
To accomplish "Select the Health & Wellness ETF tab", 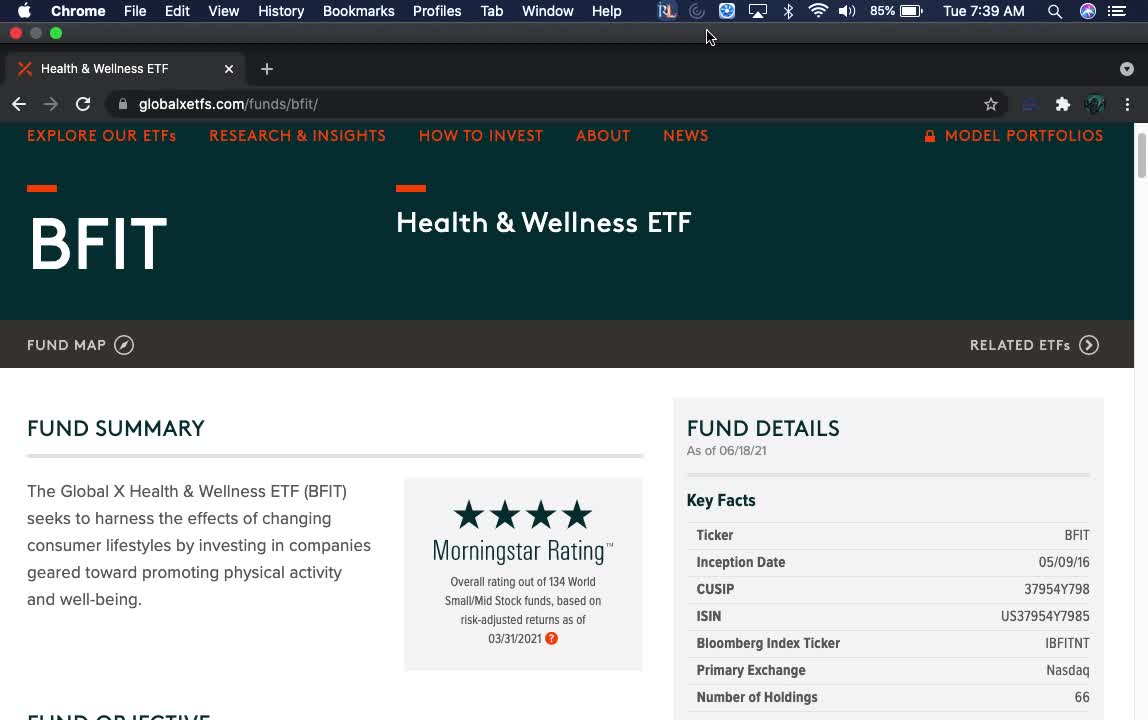I will point(124,69).
